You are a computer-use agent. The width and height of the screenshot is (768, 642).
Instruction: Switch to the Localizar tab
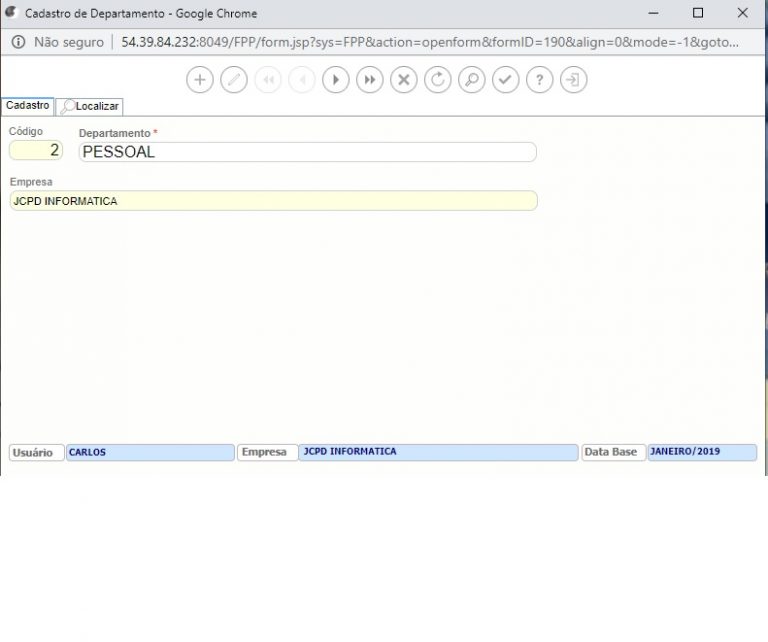pos(90,106)
